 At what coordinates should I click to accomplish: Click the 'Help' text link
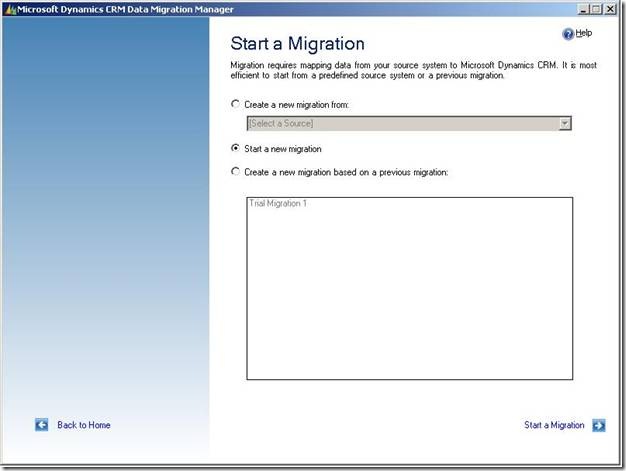(583, 33)
